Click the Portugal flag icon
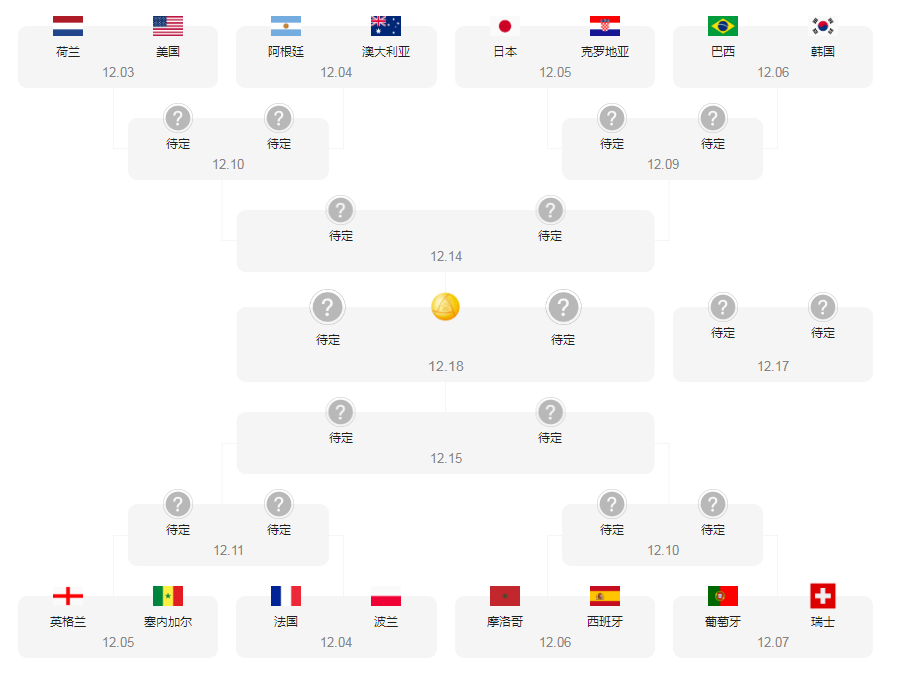This screenshot has height=677, width=898. [723, 596]
